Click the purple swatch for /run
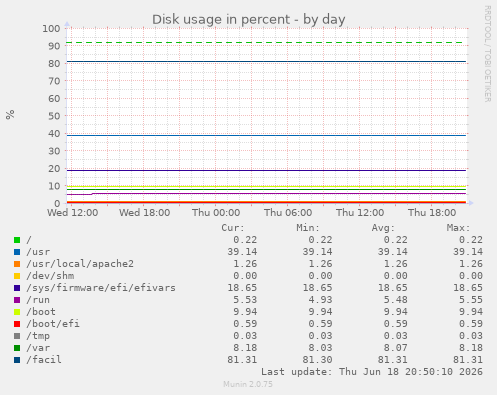 [17, 300]
